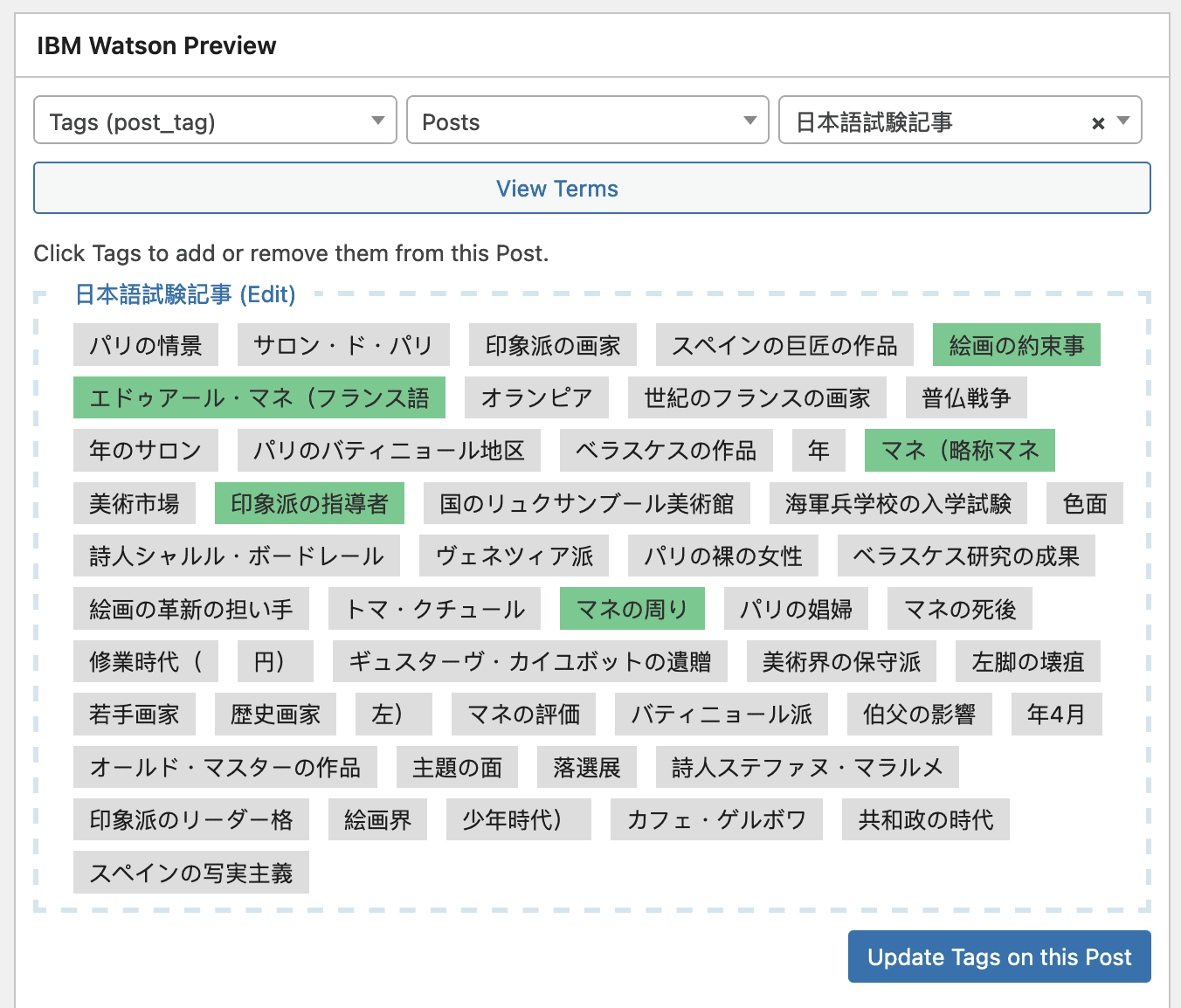Remove the selected エドゥアール・マネ（フランス語 tag
Viewport: 1181px width, 1008px height.
click(x=259, y=398)
